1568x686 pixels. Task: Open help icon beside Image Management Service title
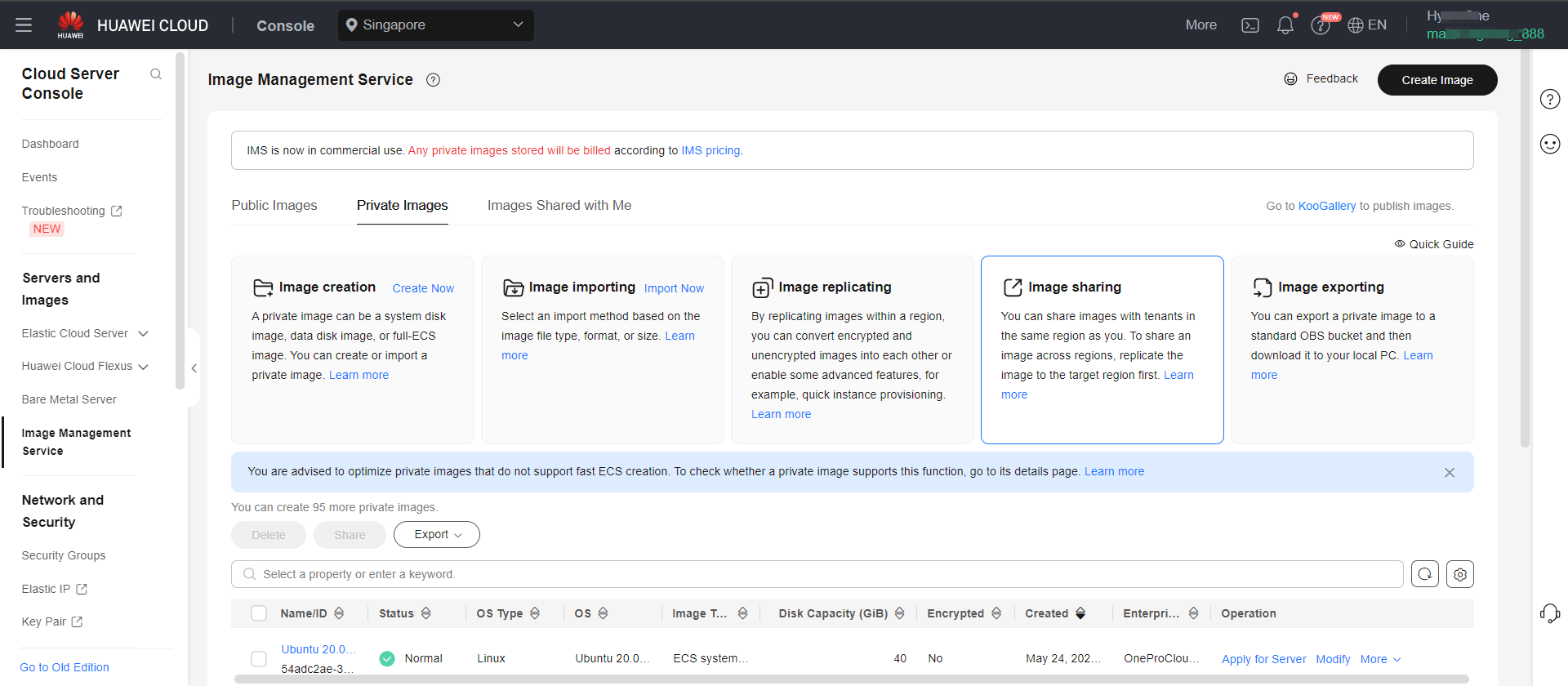click(x=434, y=80)
